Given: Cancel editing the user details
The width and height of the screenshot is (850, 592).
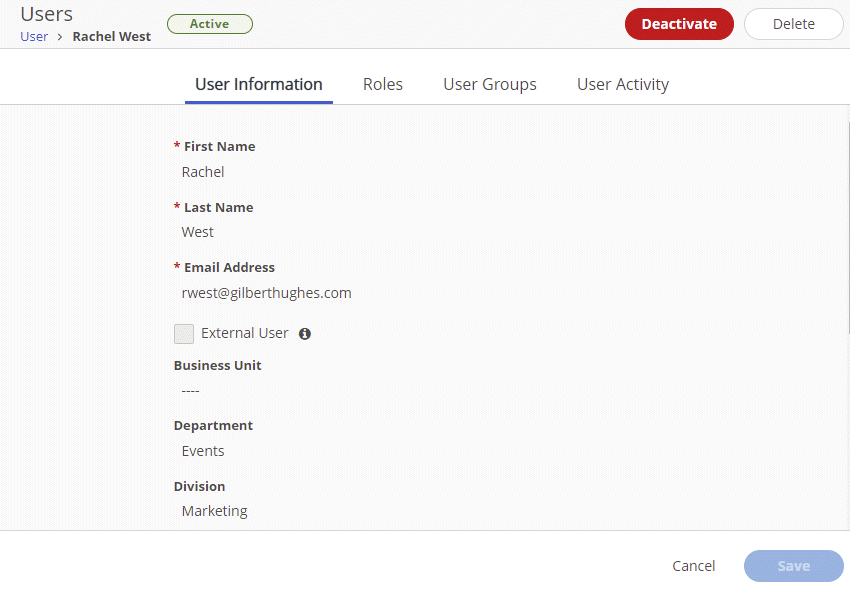Looking at the screenshot, I should 693,566.
